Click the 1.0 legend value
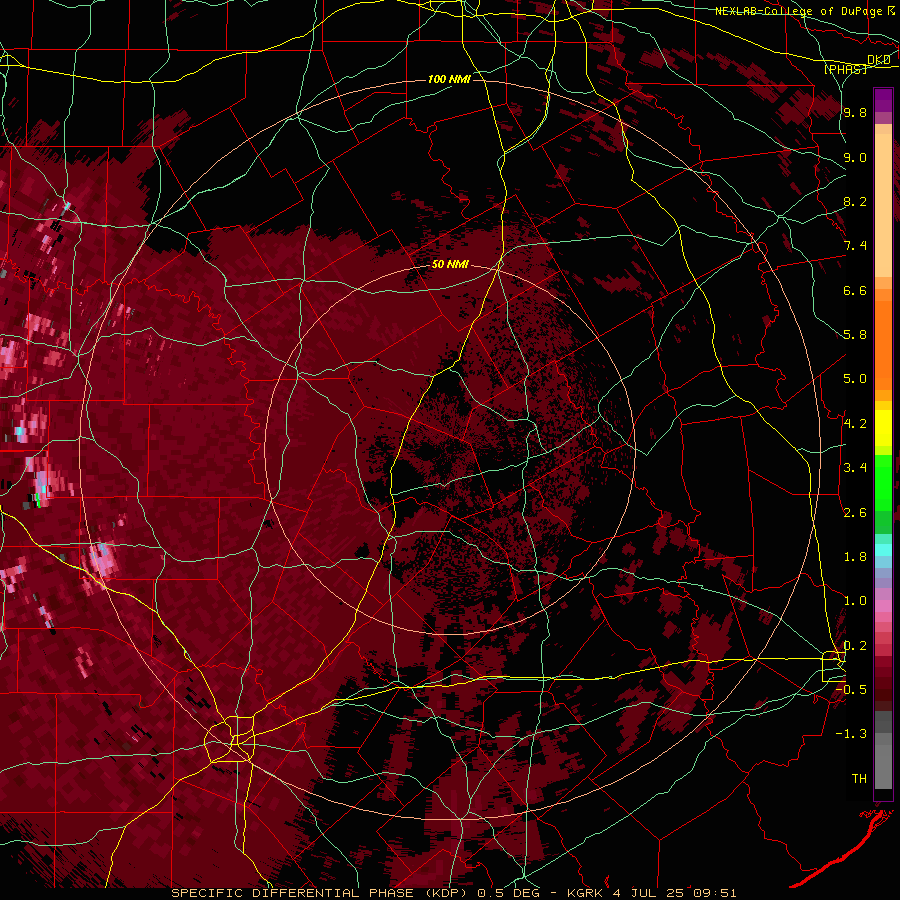Viewport: 900px width, 900px height. click(x=855, y=601)
